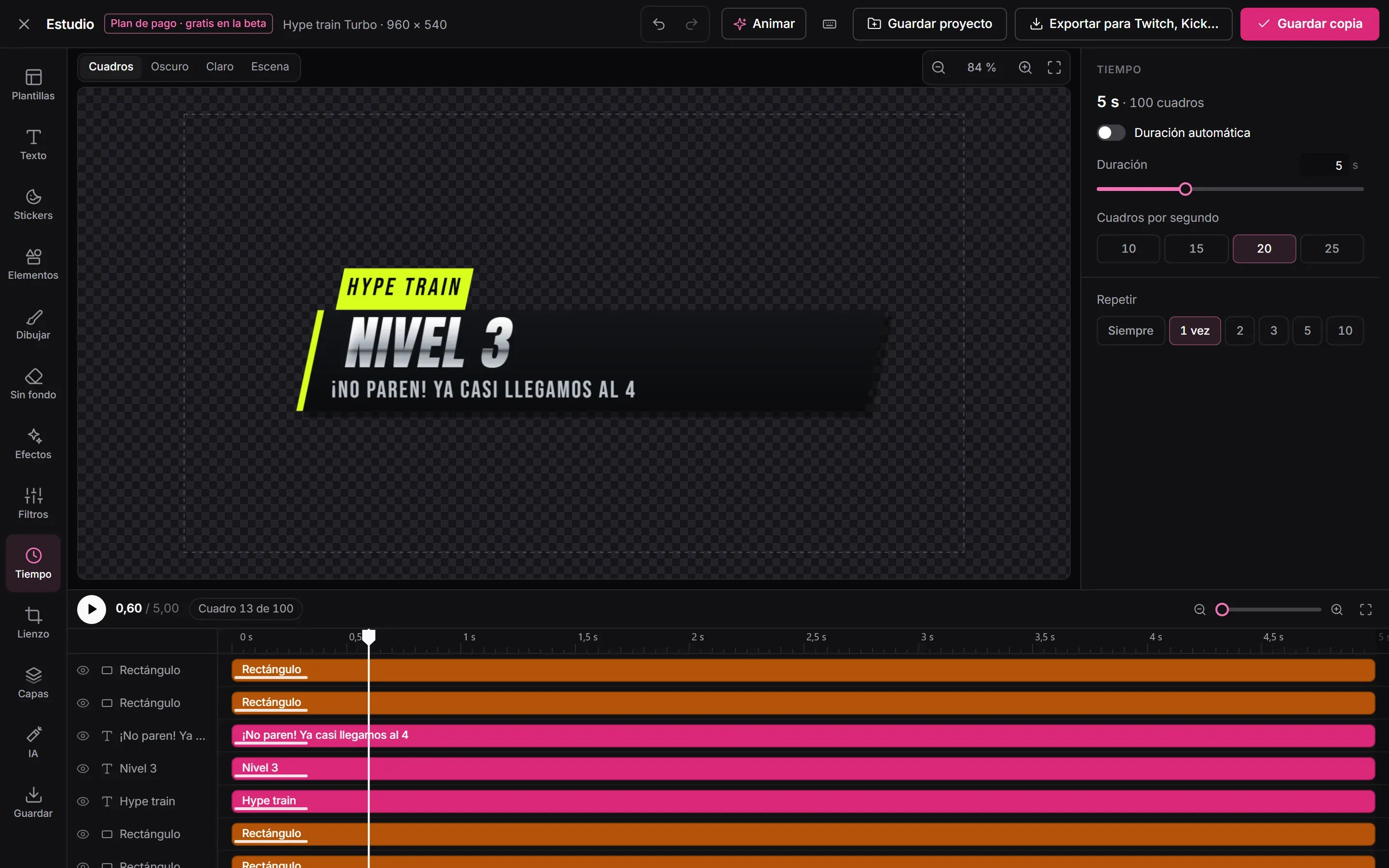Image resolution: width=1389 pixels, height=868 pixels.
Task: Click the Duración seconds input field
Action: coord(1325,165)
